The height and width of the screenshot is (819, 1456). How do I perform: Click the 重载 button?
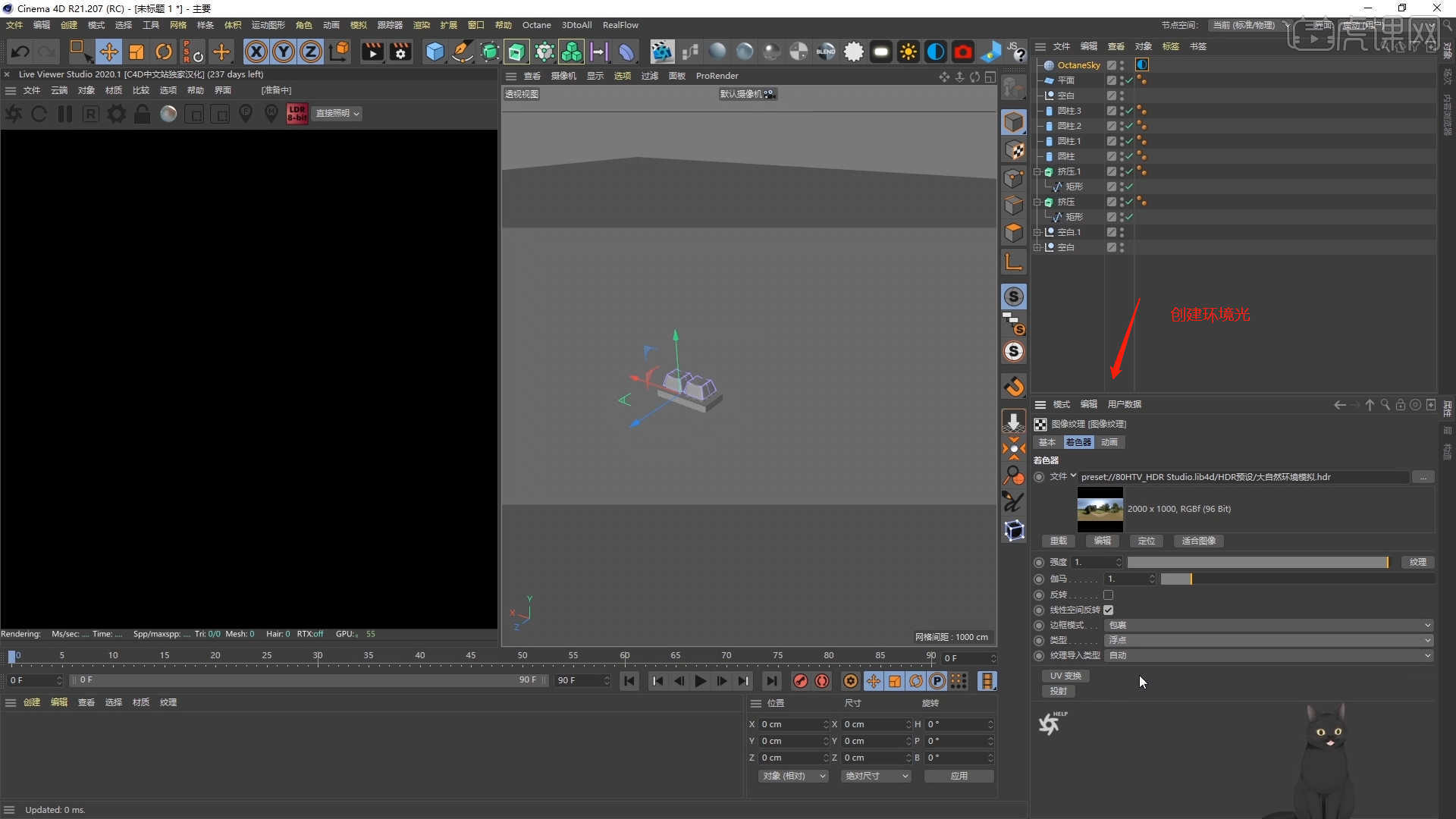[x=1059, y=541]
